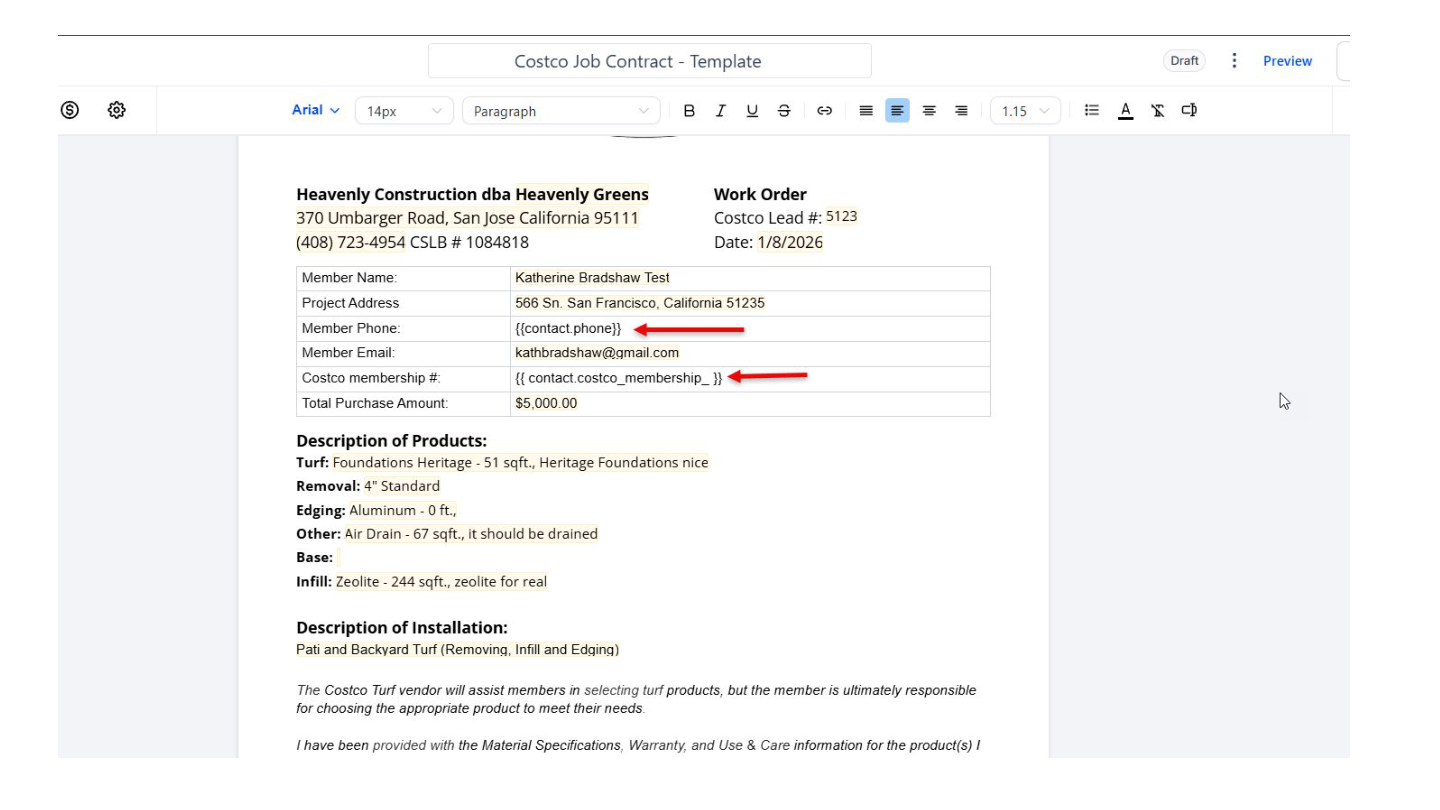Image resolution: width=1440 pixels, height=810 pixels.
Task: Open the Paragraph style dropdown
Action: click(x=561, y=111)
